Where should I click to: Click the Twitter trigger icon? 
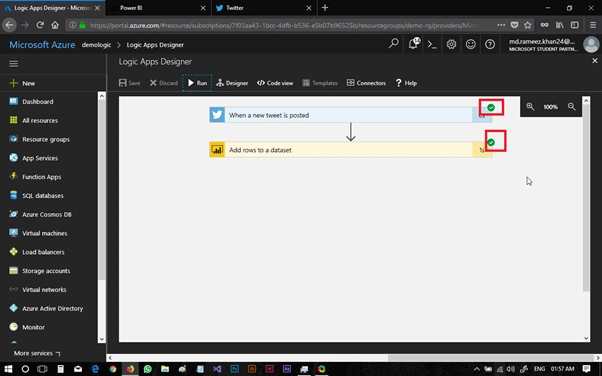(217, 115)
